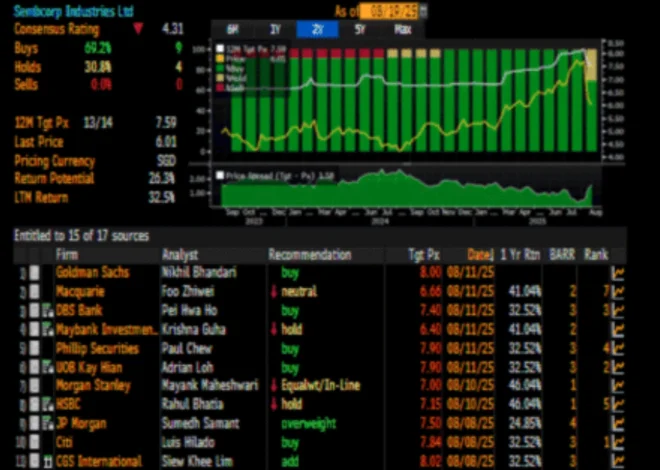
Task: Open Morgan Stanley firm link
Action: click(93, 386)
